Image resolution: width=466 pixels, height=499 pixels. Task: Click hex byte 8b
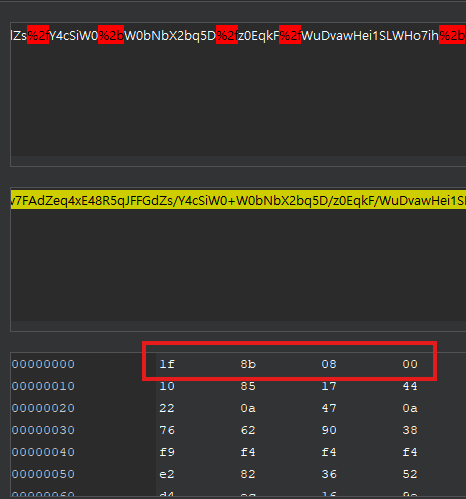pyautogui.click(x=248, y=364)
